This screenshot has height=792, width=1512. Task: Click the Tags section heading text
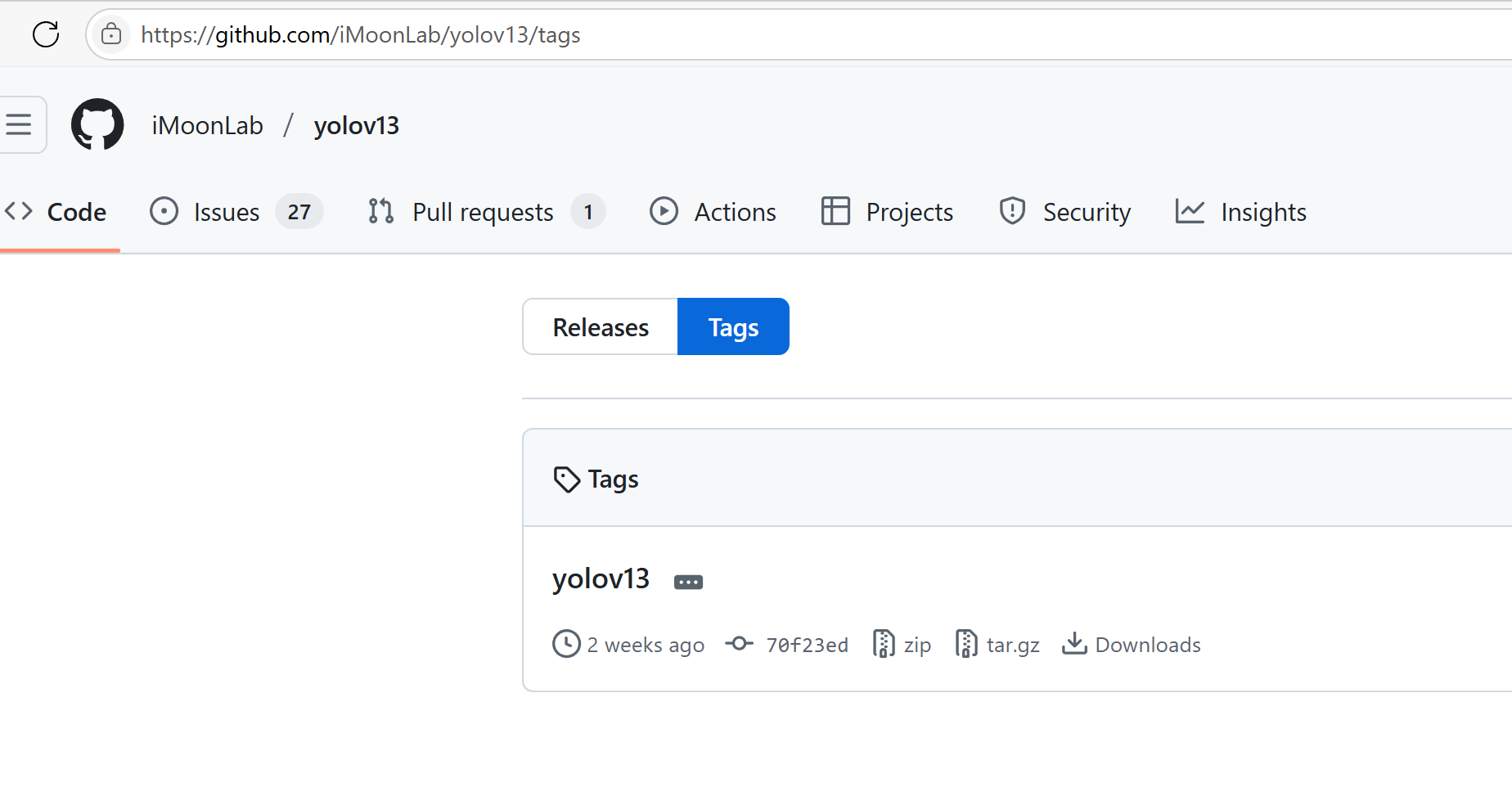coord(613,479)
